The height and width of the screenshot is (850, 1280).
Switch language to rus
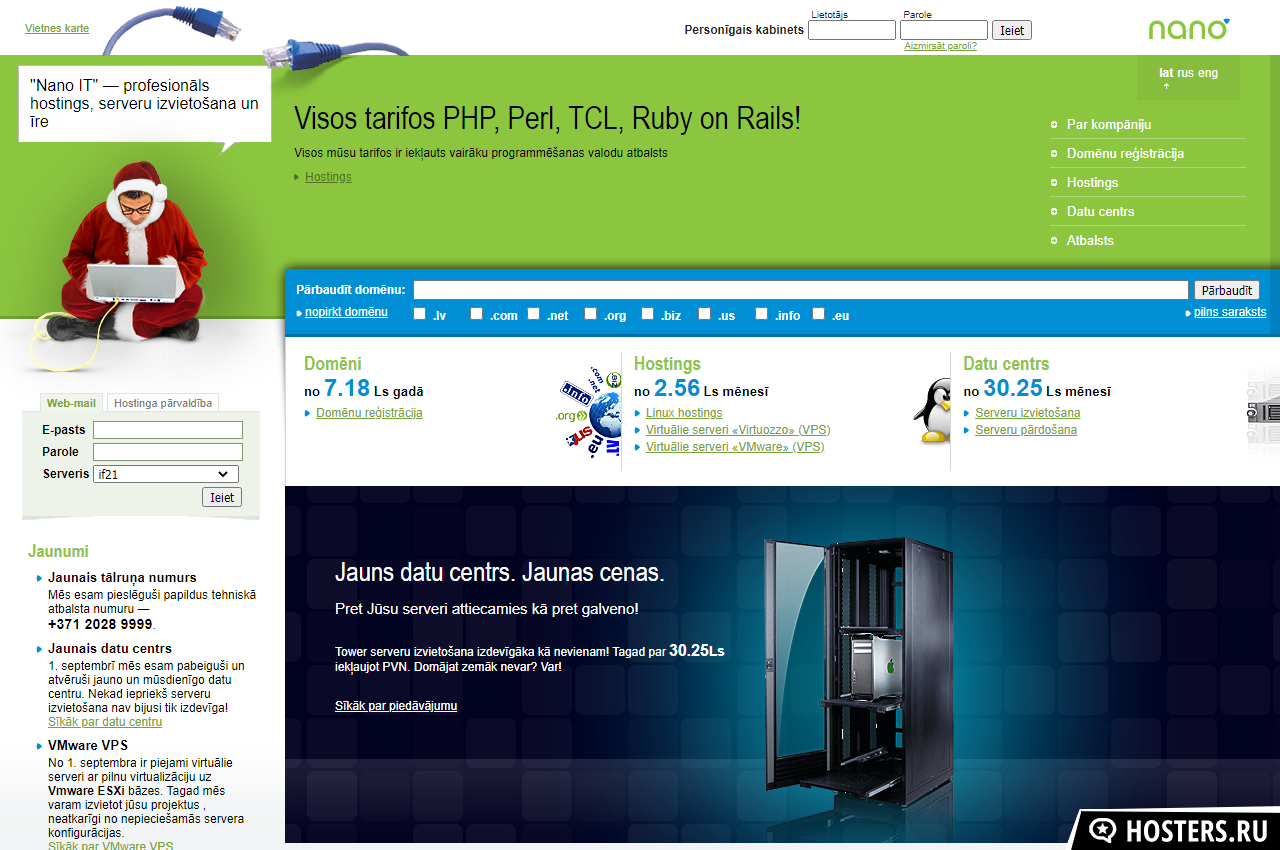pos(1185,73)
